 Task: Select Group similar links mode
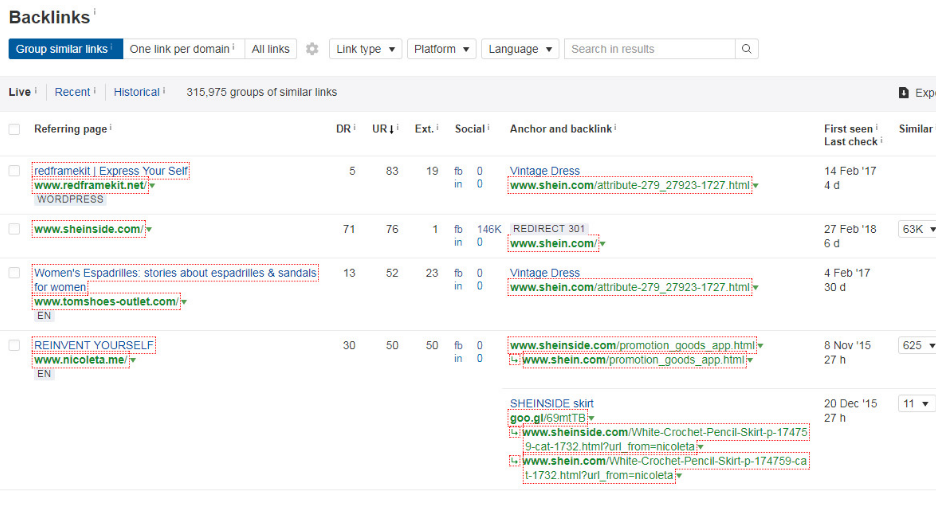pyautogui.click(x=66, y=49)
